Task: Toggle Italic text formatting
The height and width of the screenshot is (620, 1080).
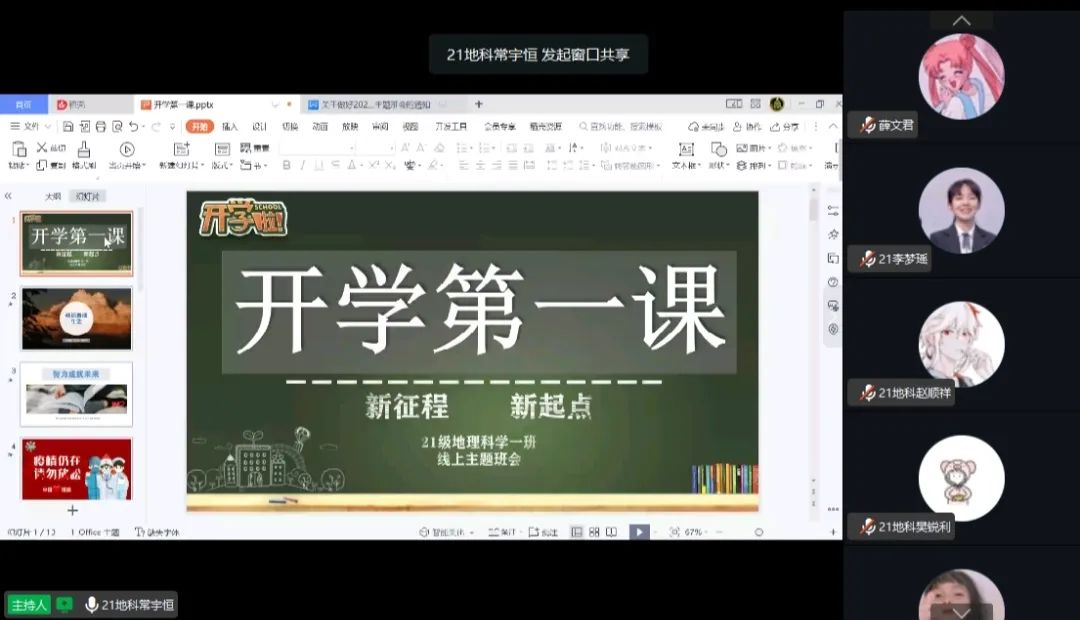Action: point(304,165)
